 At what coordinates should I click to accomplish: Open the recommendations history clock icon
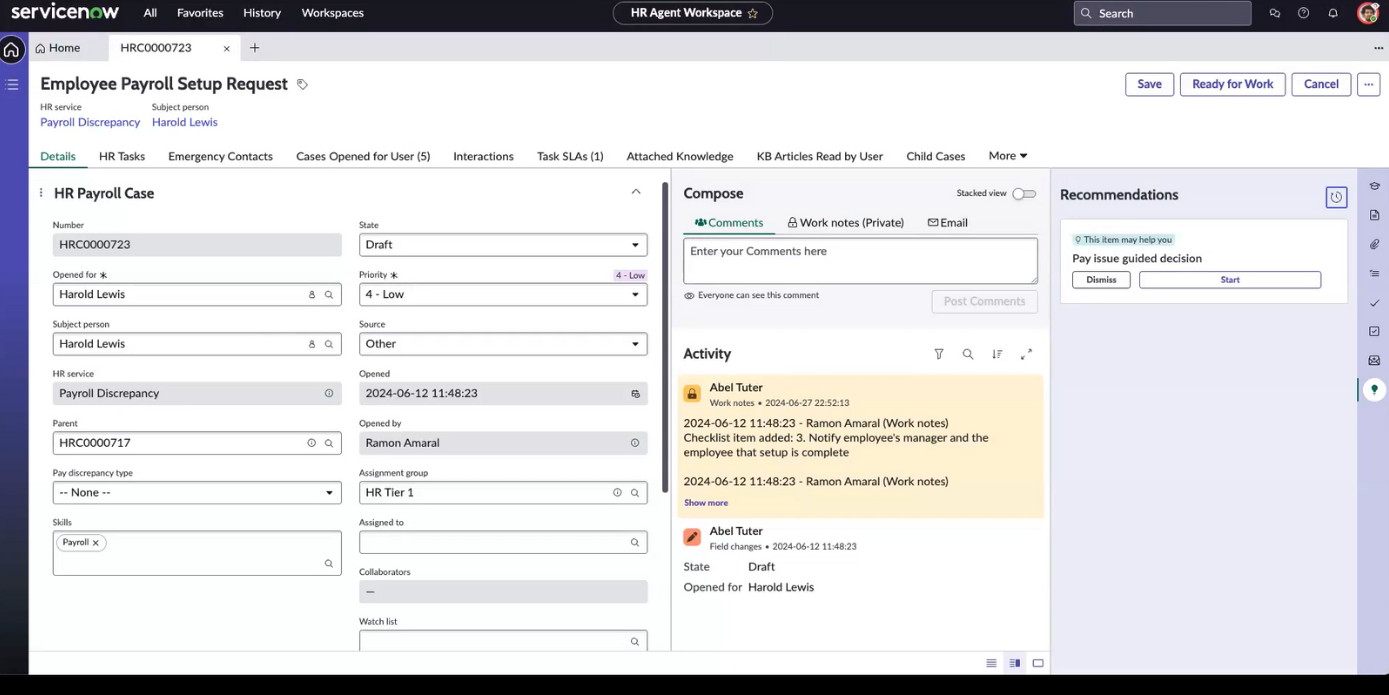pyautogui.click(x=1336, y=197)
